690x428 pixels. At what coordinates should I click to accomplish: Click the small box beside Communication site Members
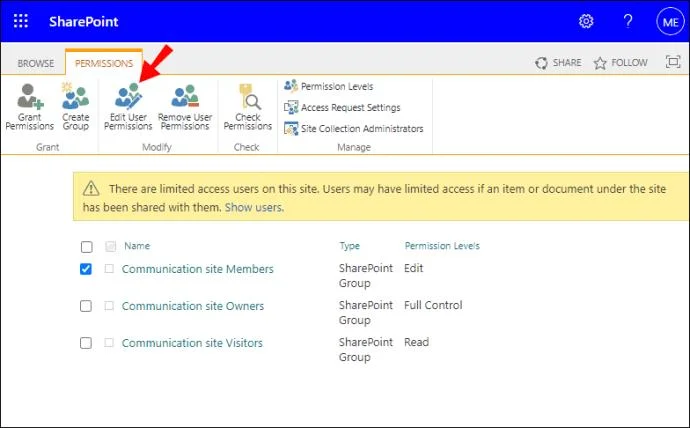109,268
